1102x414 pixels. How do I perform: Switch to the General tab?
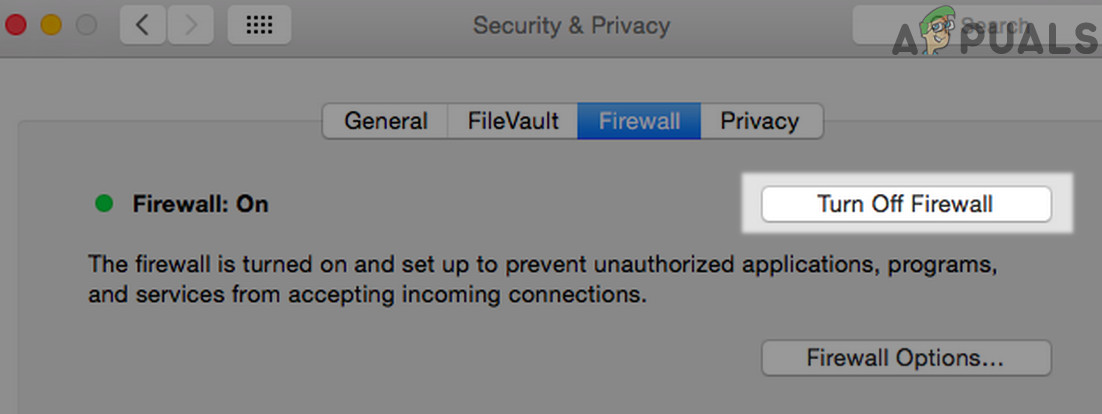pyautogui.click(x=386, y=122)
